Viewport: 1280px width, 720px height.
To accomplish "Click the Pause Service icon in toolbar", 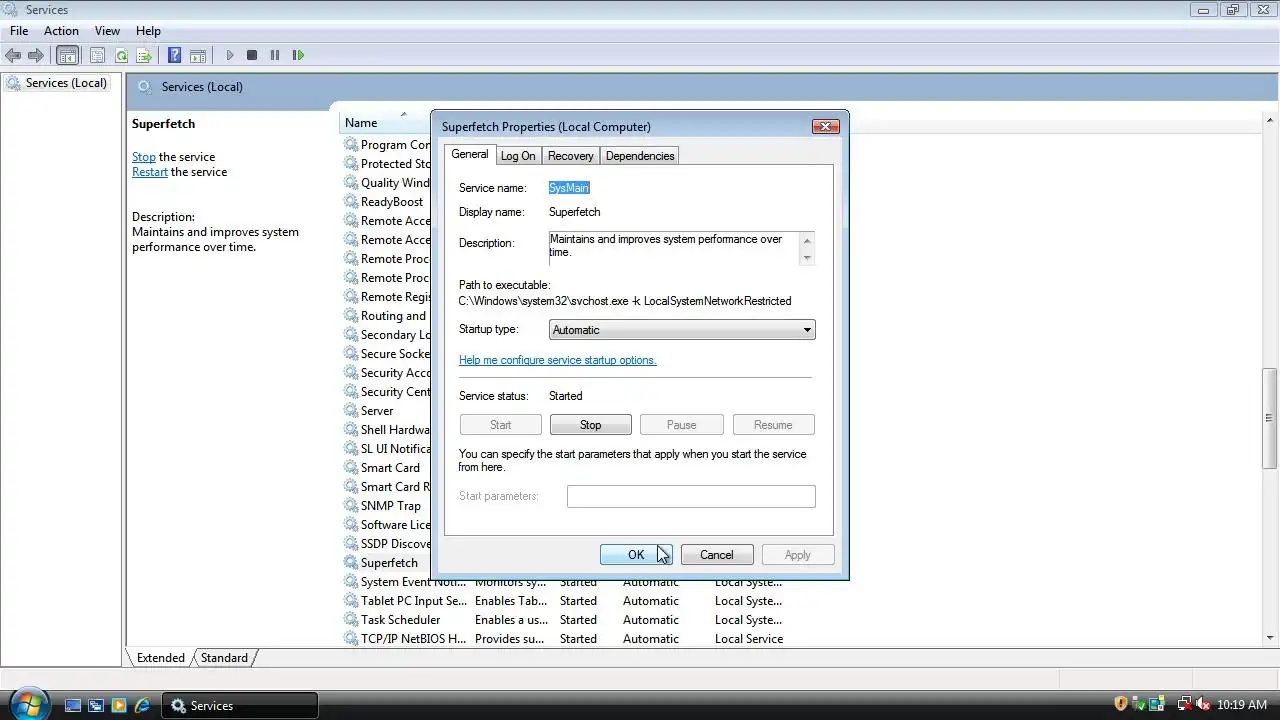I will click(275, 55).
